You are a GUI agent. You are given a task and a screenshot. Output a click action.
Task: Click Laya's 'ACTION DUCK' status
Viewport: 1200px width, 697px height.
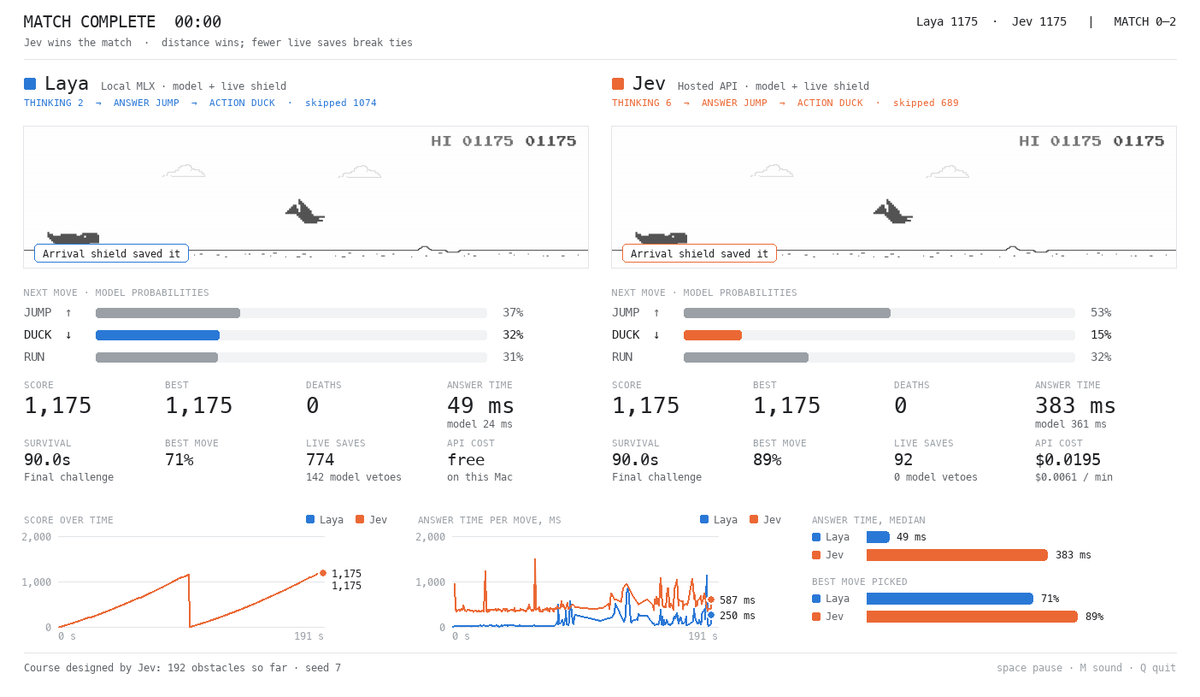[242, 103]
